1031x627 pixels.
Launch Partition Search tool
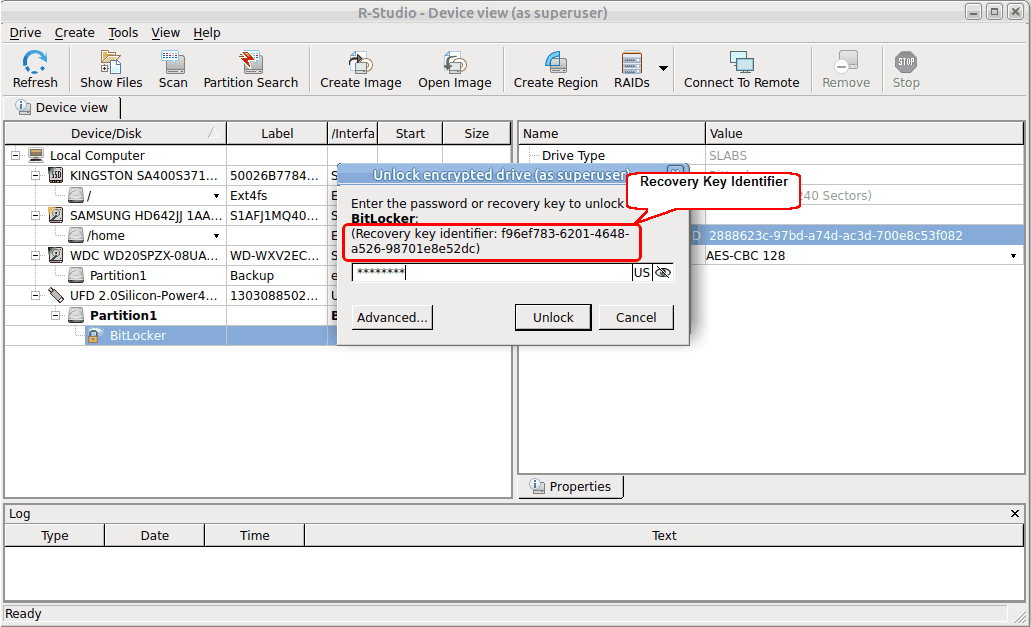[251, 69]
